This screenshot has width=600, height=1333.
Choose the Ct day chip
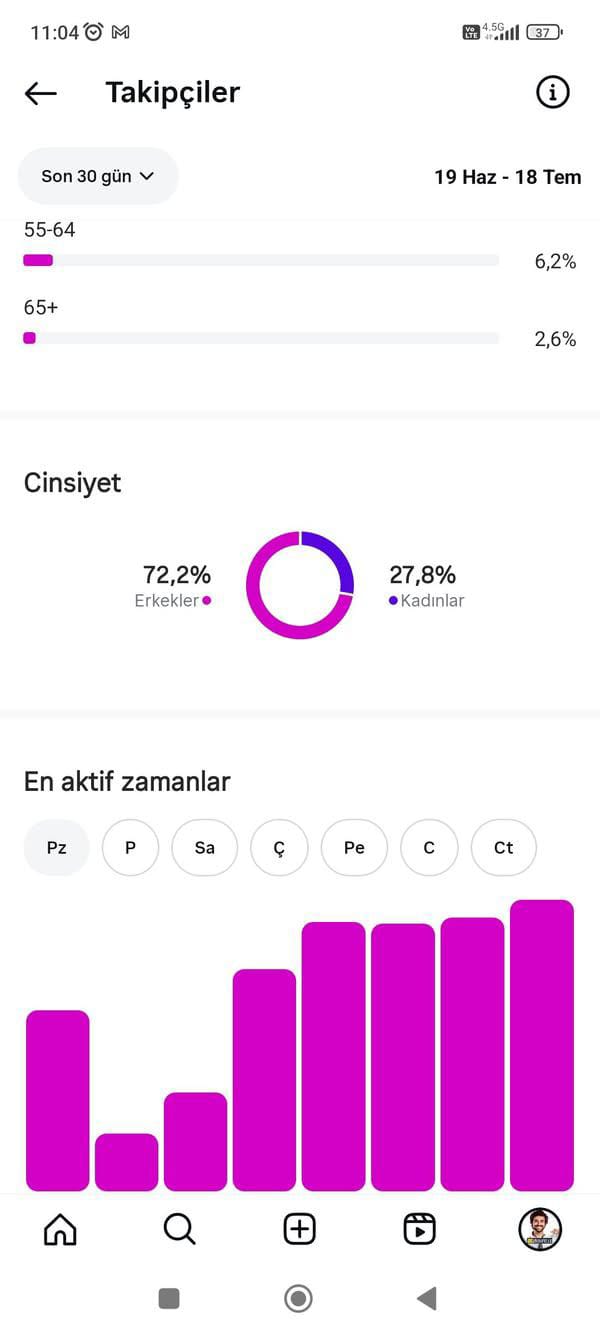click(x=504, y=847)
